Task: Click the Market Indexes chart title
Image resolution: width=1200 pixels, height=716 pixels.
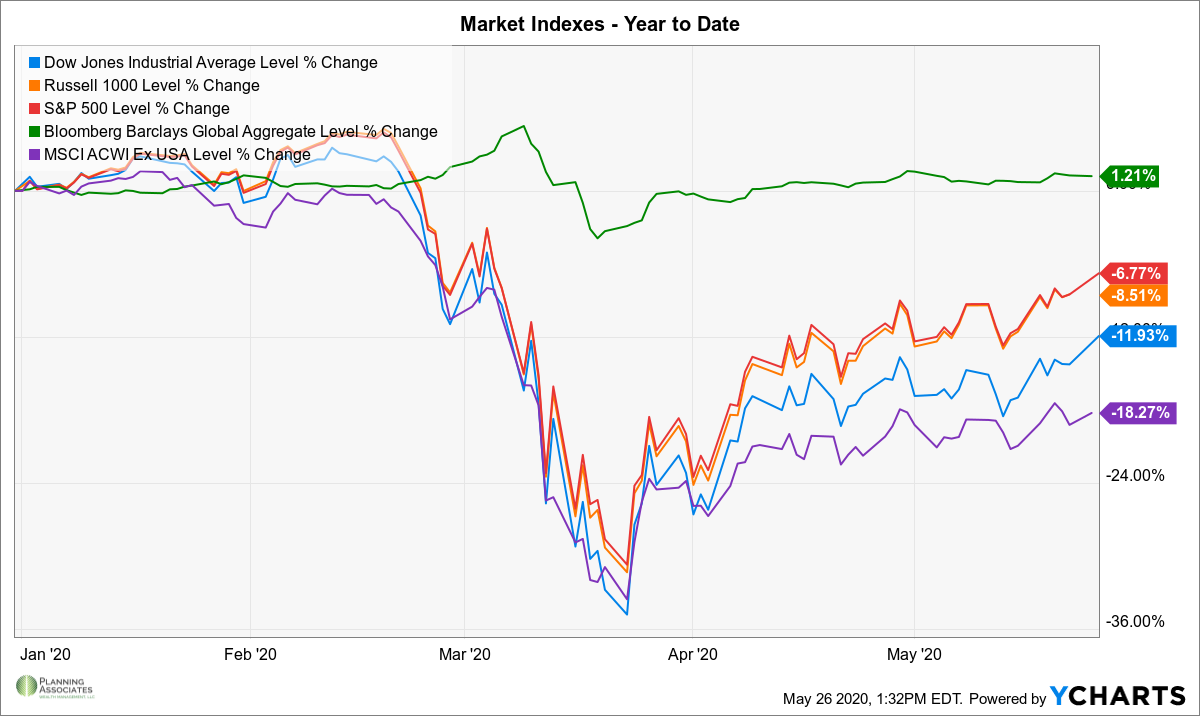Action: pos(600,24)
